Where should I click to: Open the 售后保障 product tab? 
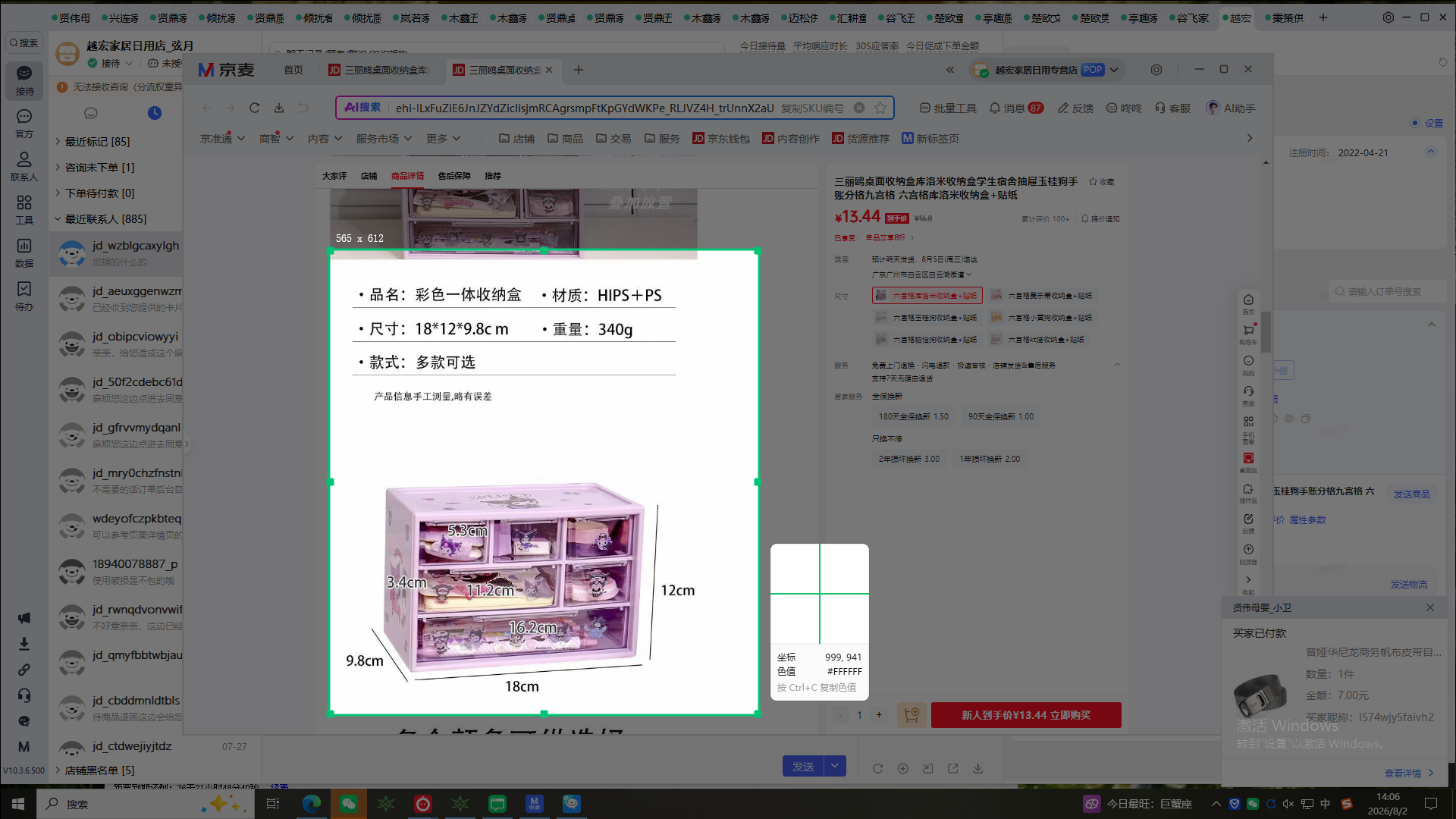[x=454, y=176]
